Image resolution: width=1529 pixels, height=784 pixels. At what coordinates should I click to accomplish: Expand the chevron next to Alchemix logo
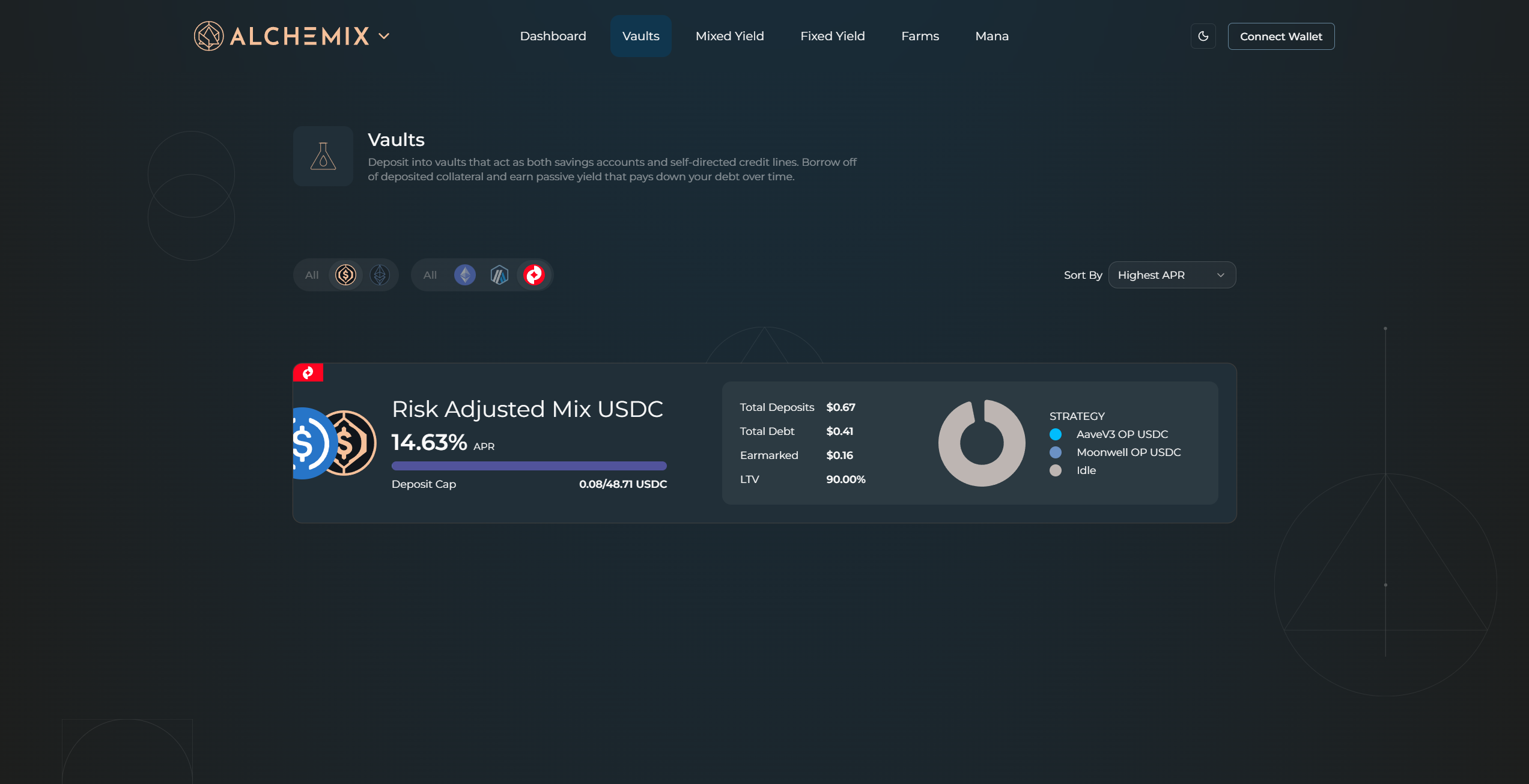[384, 36]
